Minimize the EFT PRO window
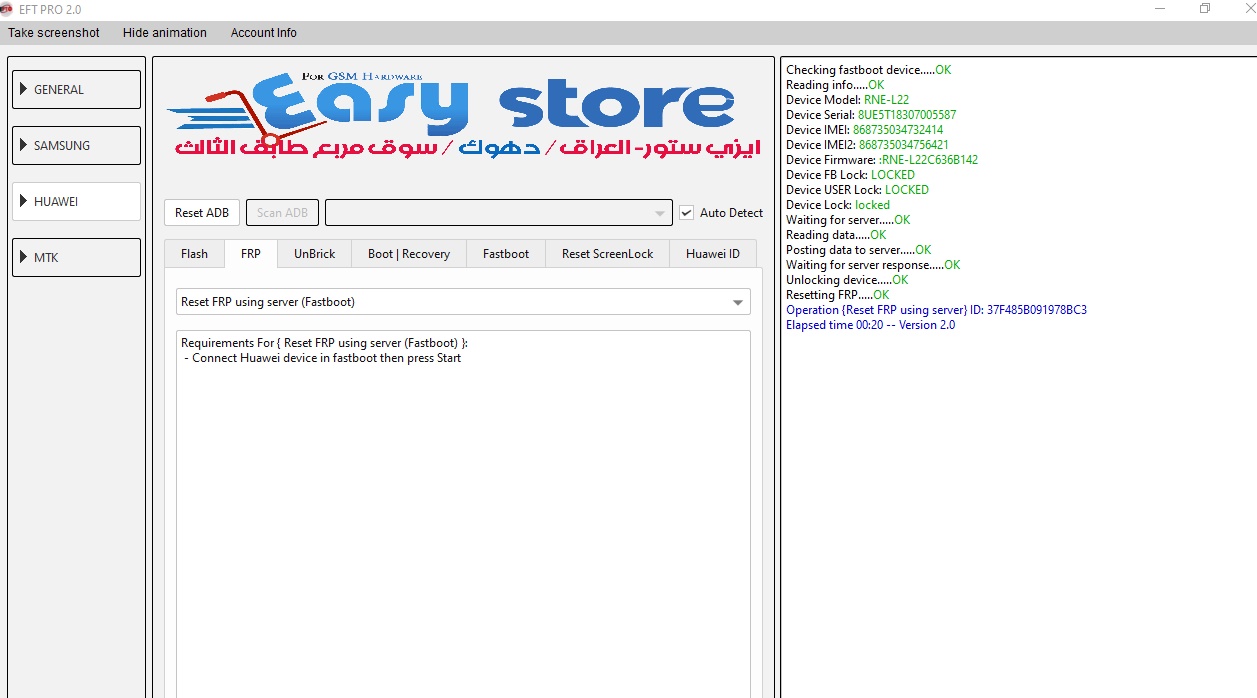The height and width of the screenshot is (698, 1257). (1158, 9)
